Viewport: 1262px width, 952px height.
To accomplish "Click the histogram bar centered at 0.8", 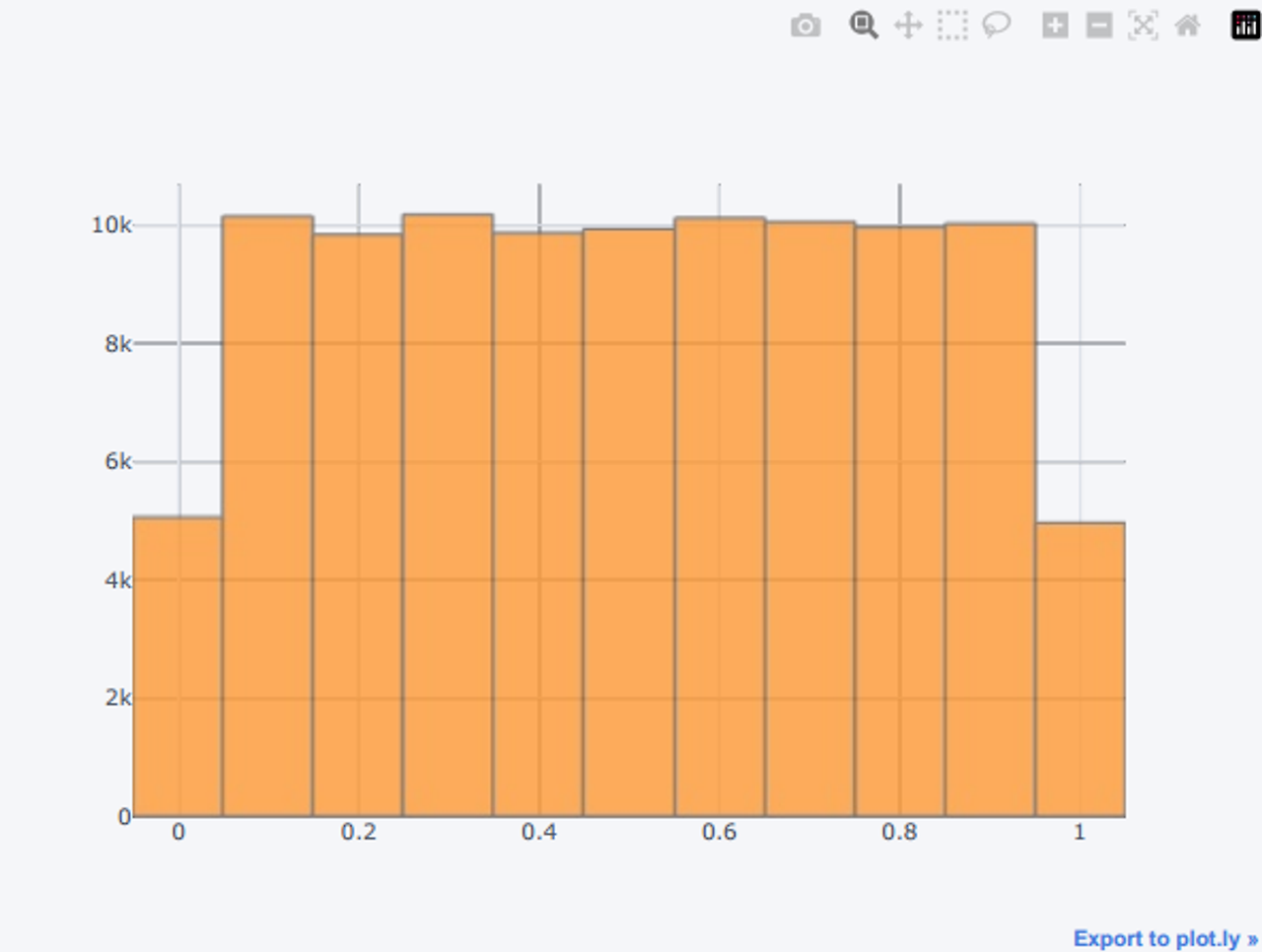I will click(x=900, y=521).
